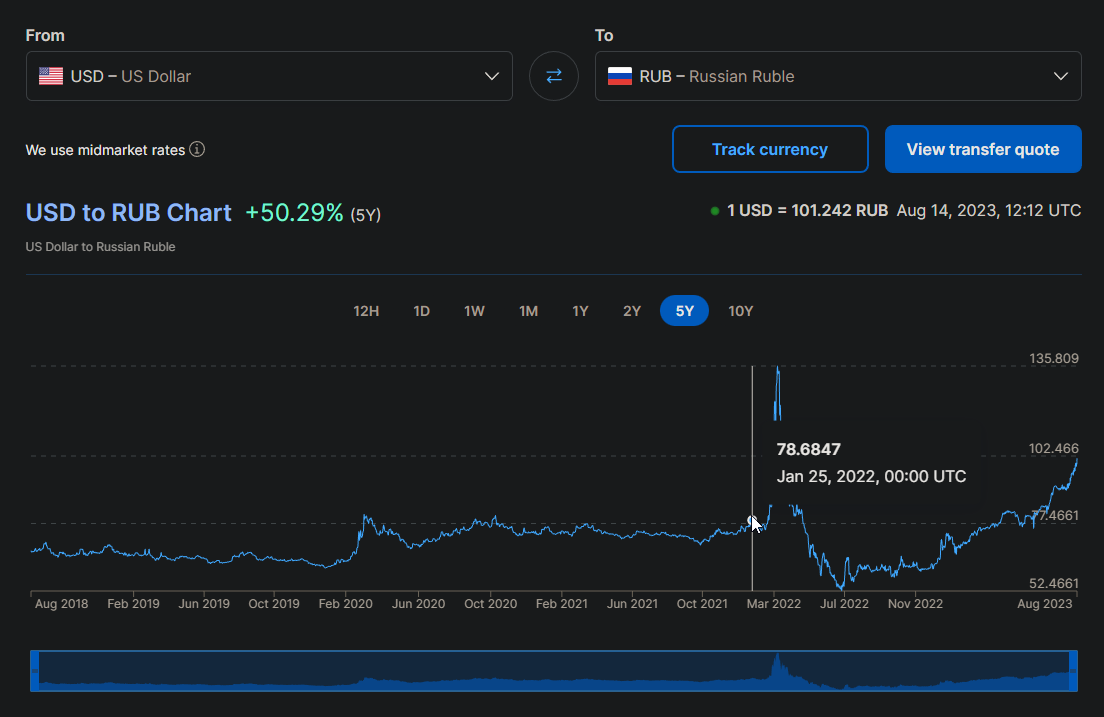This screenshot has width=1104, height=717.
Task: Click the left handle of range slider
Action: coord(35,671)
